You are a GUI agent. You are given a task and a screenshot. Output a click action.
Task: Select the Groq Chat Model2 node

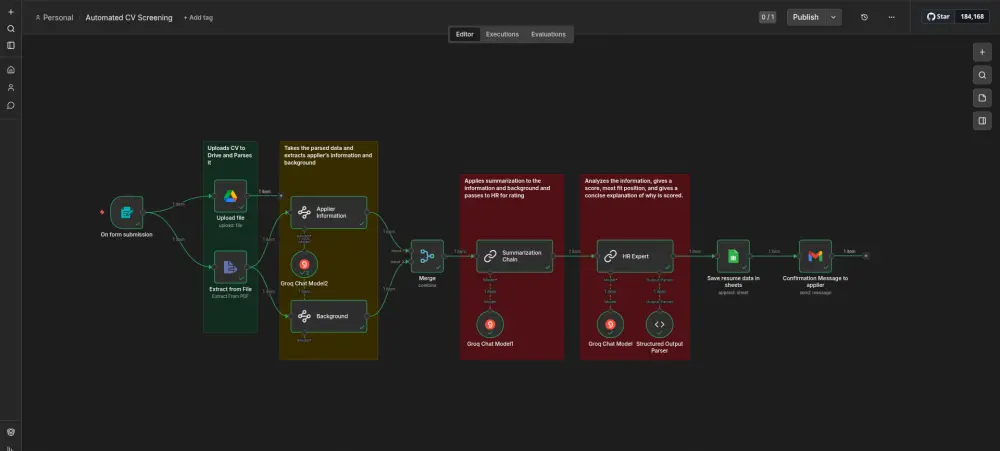[x=304, y=264]
